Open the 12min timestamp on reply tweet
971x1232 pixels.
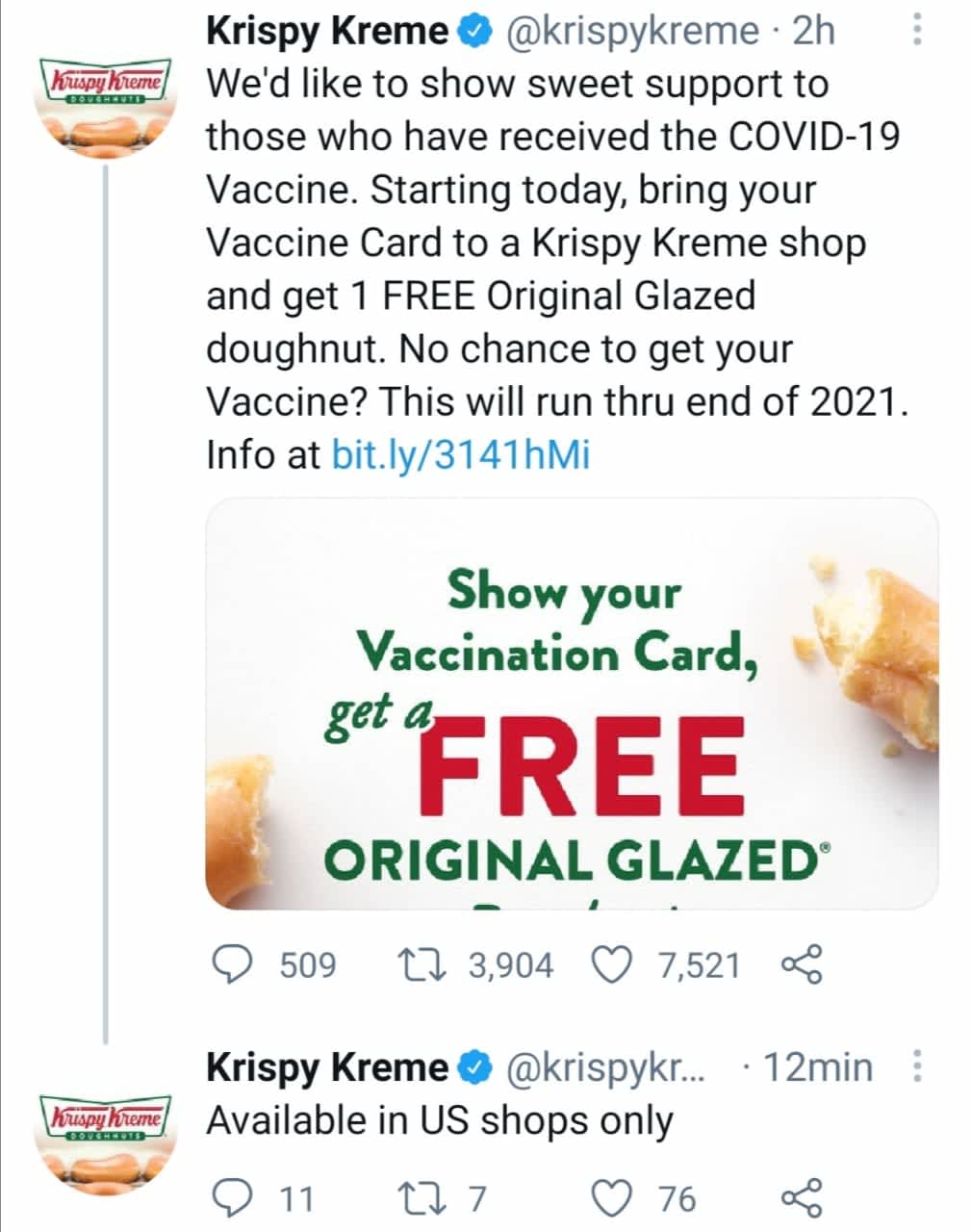pyautogui.click(x=818, y=1067)
